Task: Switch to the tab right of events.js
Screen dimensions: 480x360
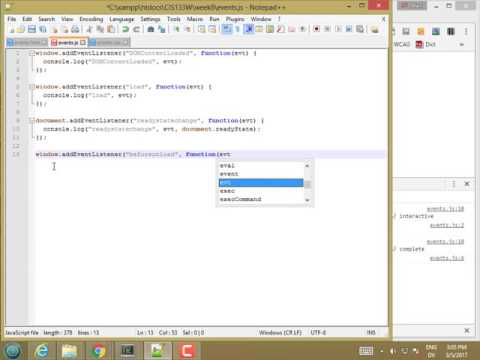Action: click(x=108, y=43)
